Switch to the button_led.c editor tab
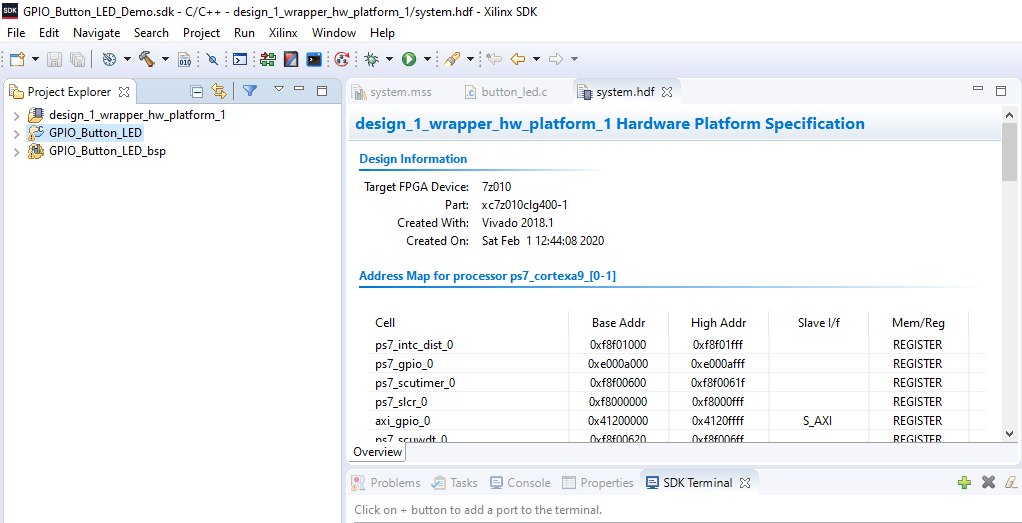Image resolution: width=1022 pixels, height=523 pixels. click(x=506, y=92)
